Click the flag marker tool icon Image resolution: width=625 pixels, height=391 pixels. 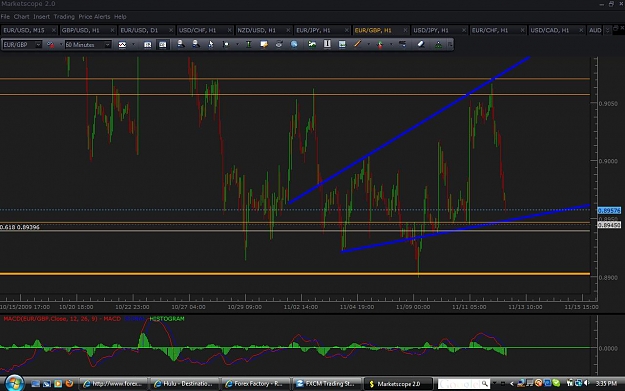226,45
